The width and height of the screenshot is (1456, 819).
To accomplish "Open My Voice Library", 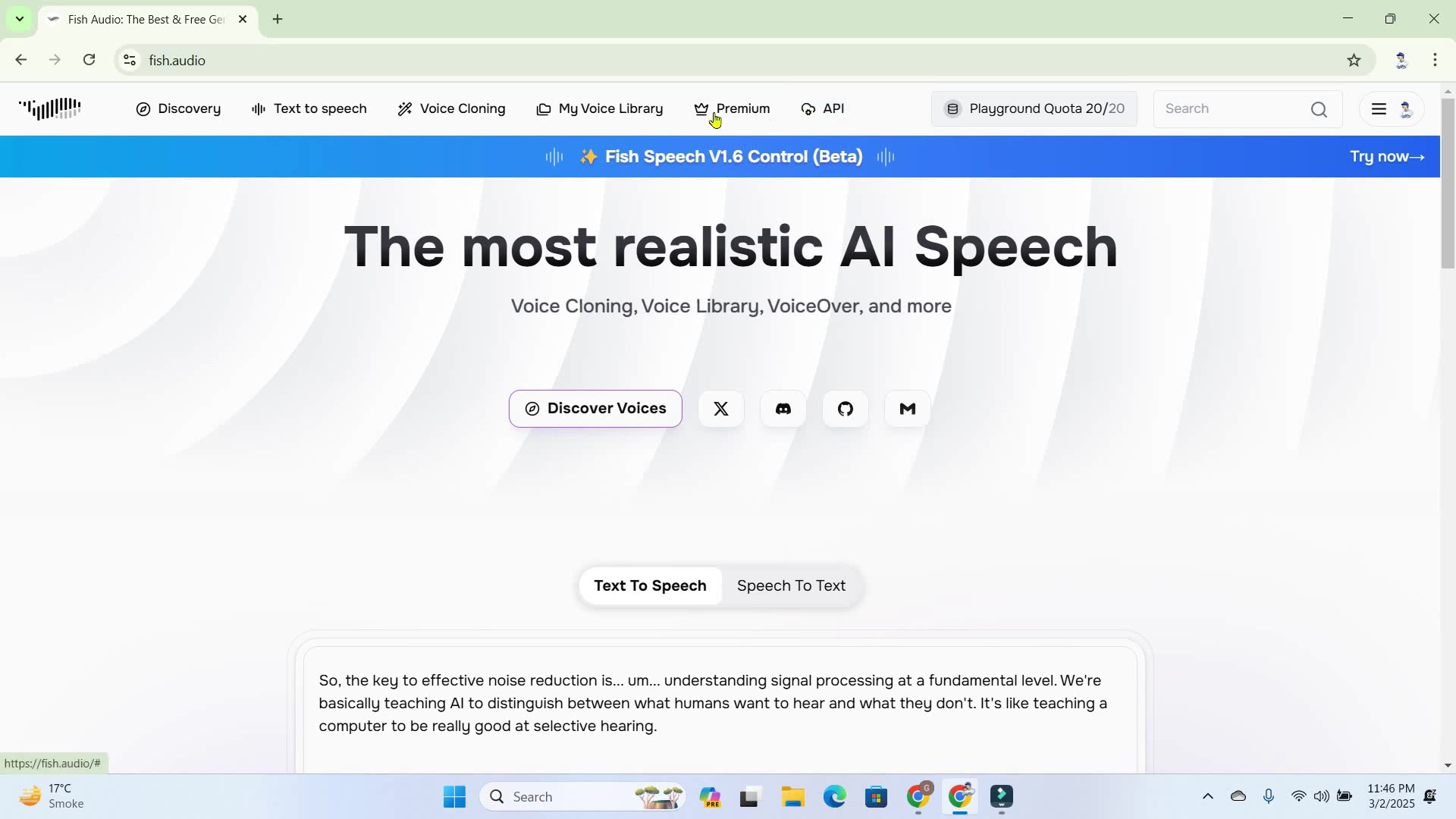I will 599,109.
